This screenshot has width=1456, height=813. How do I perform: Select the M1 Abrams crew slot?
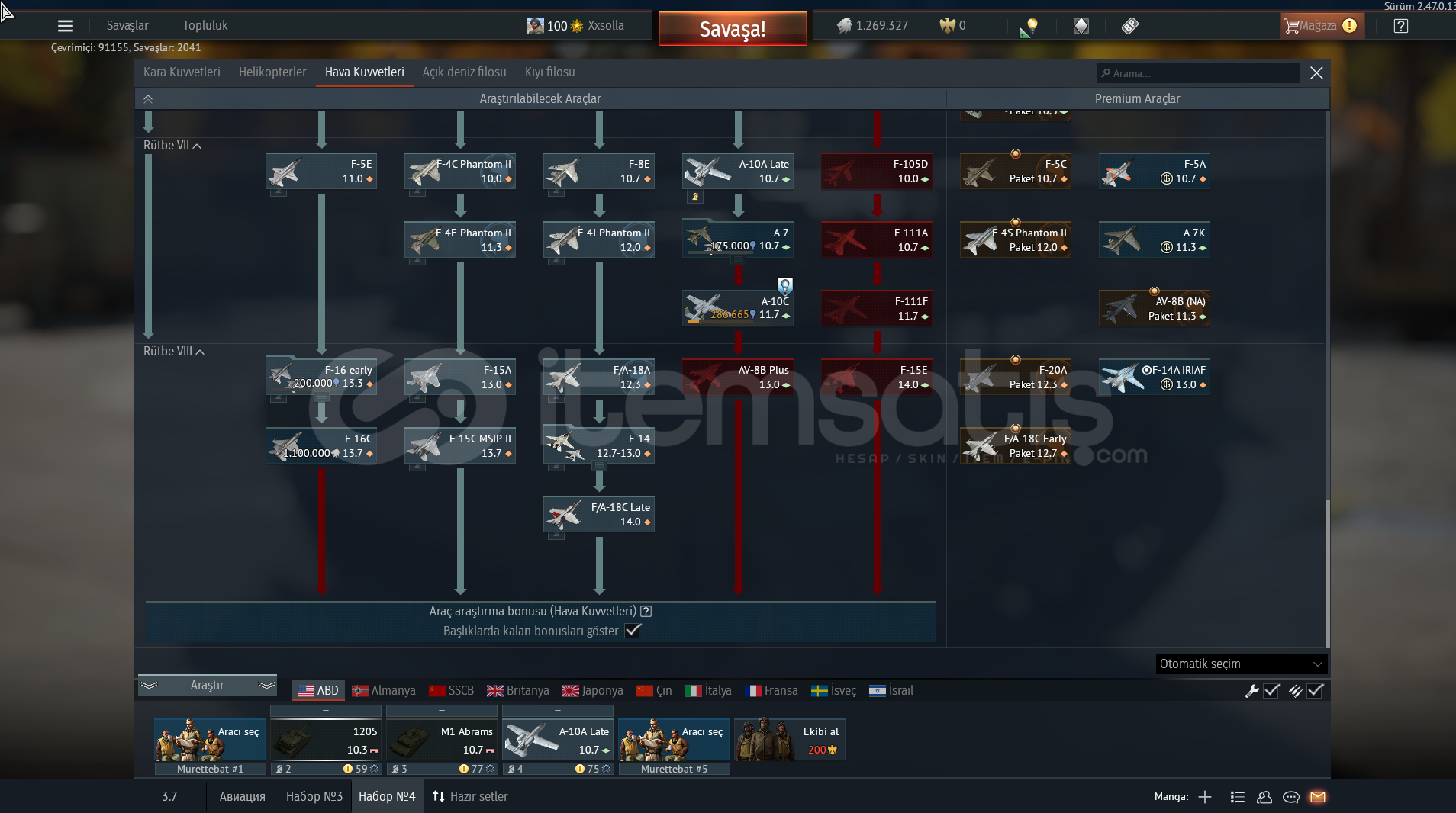click(442, 740)
